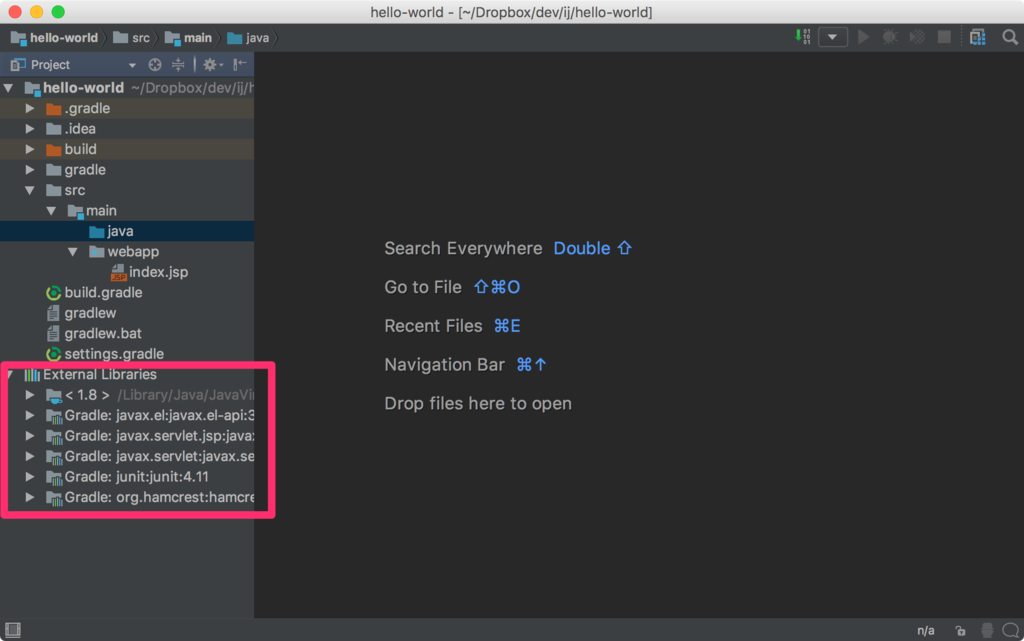
Task: Click the Search Everywhere hint text
Action: click(x=463, y=249)
